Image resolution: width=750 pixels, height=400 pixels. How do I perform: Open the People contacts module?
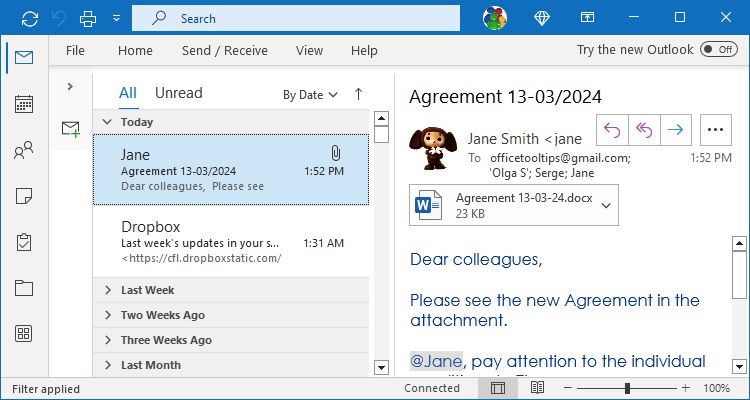coord(24,150)
